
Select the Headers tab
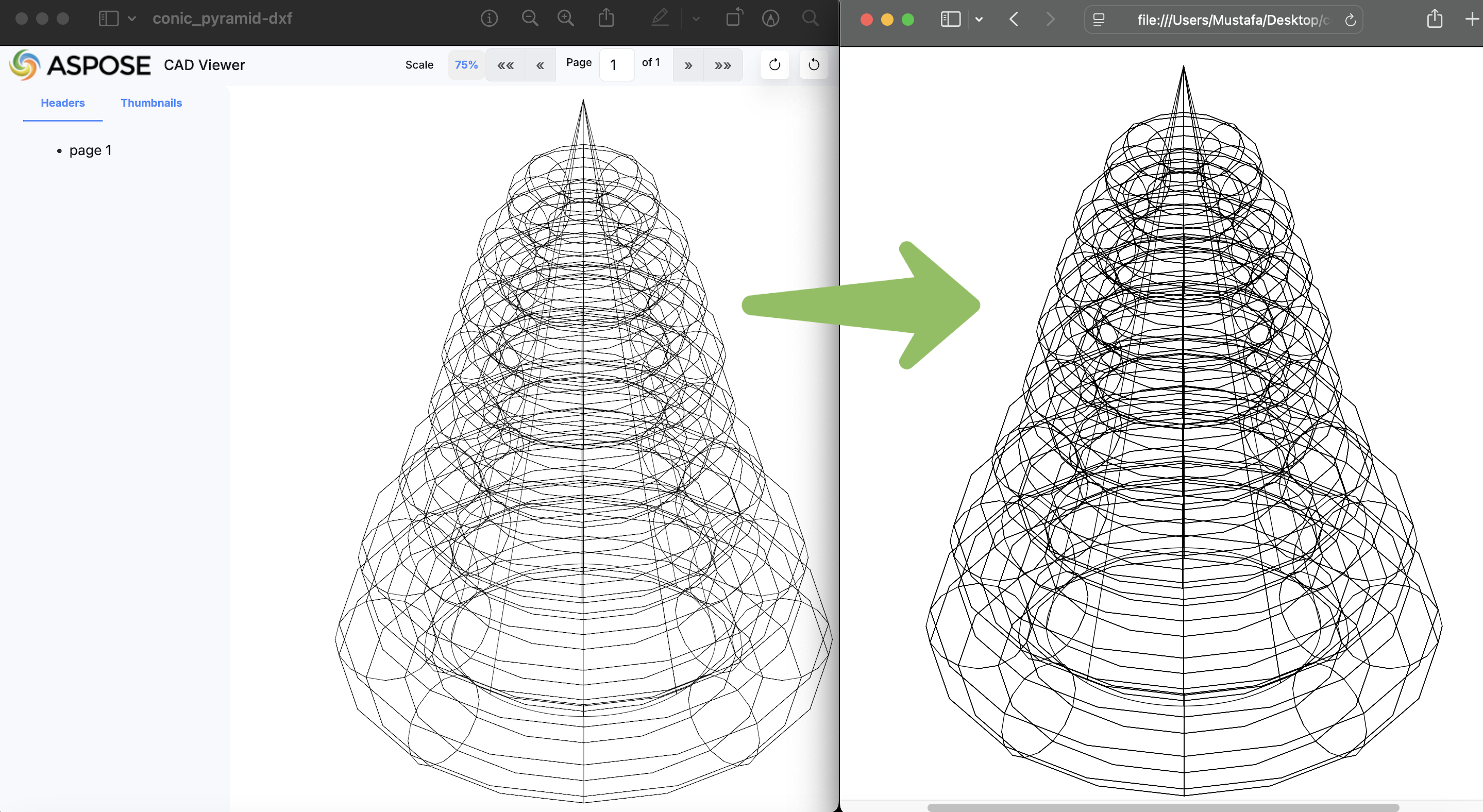coord(62,103)
